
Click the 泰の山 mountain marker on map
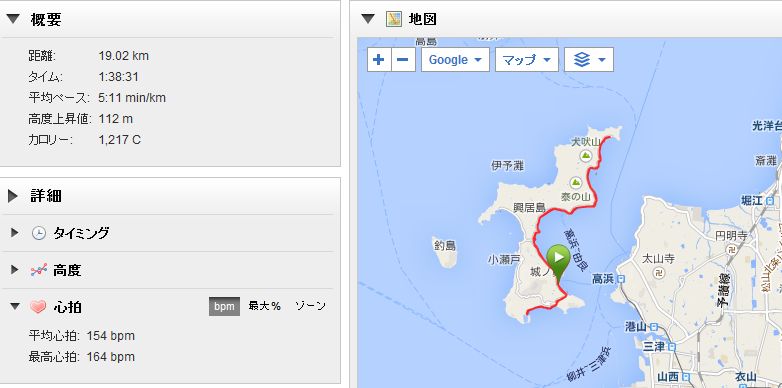pos(576,182)
